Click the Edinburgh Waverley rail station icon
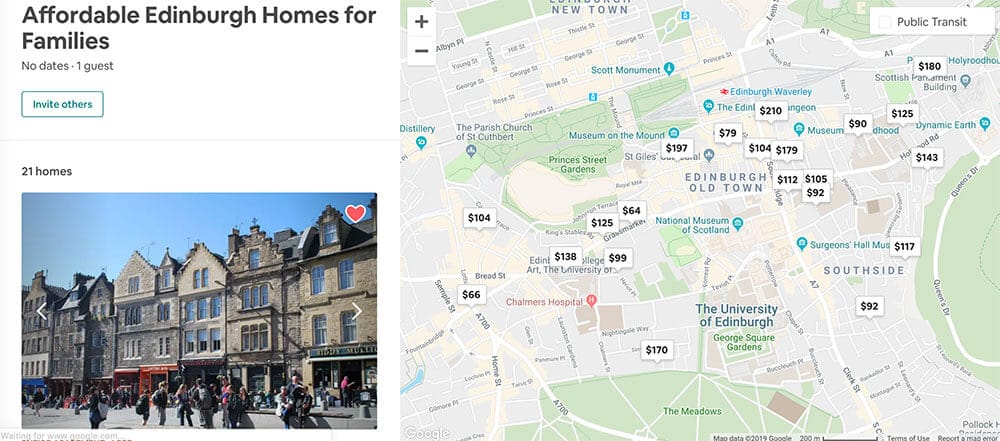This screenshot has width=1000, height=441. pos(724,91)
